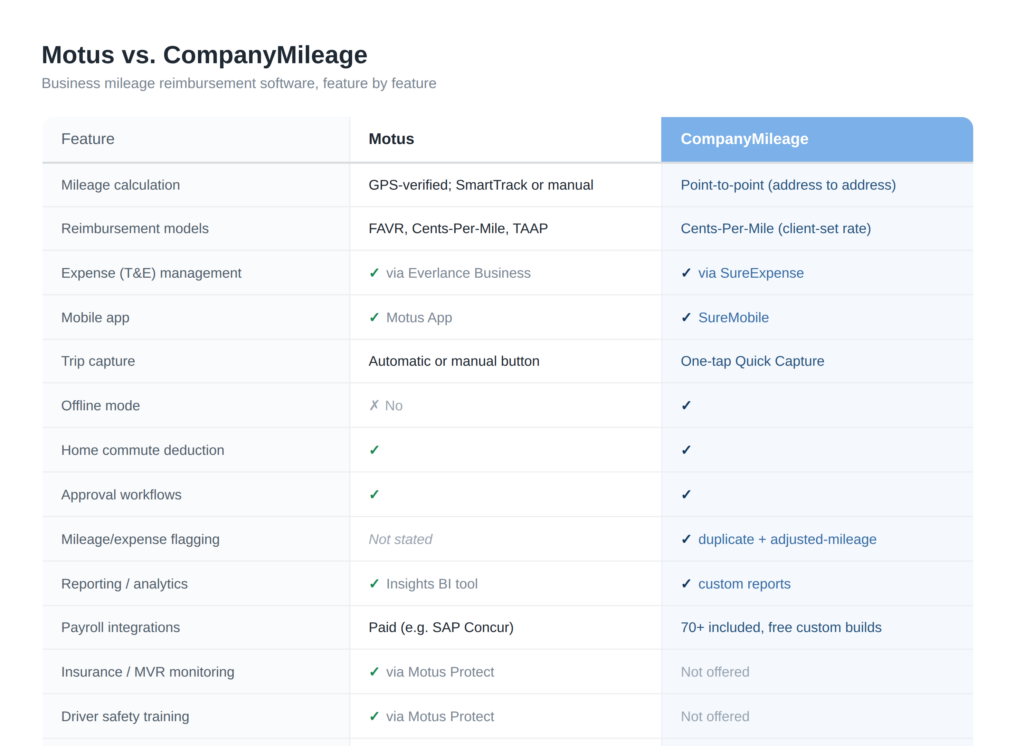The width and height of the screenshot is (1024, 746).
Task: Click 'via Motus Protect' in Insurance / MVR row
Action: point(440,672)
